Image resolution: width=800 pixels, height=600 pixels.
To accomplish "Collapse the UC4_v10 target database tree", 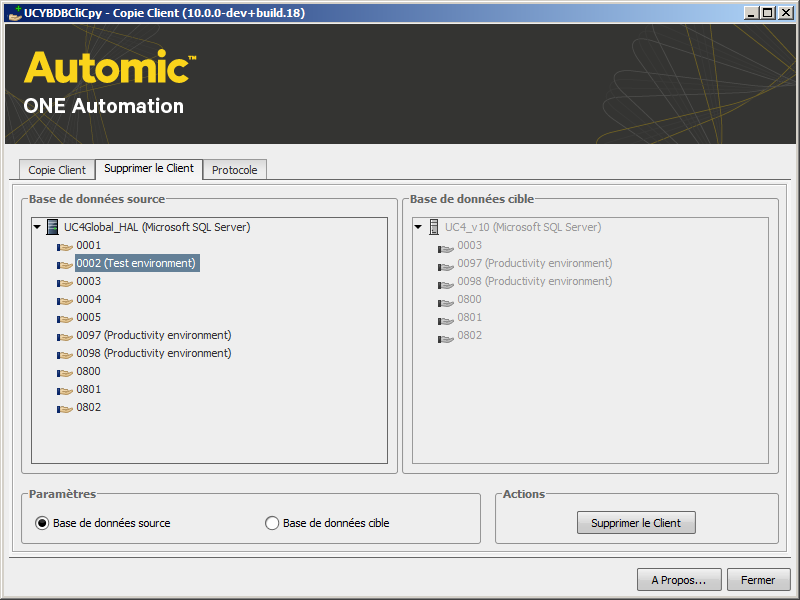I will point(418,227).
